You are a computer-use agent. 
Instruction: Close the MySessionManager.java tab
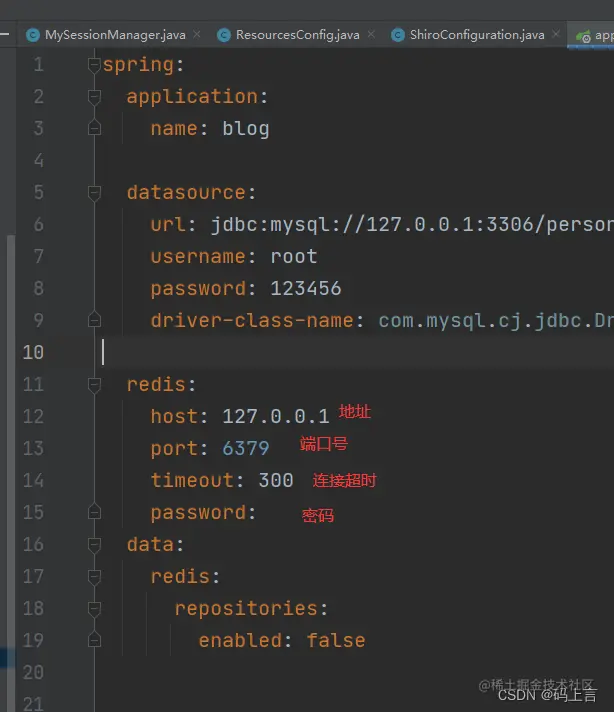coord(197,35)
